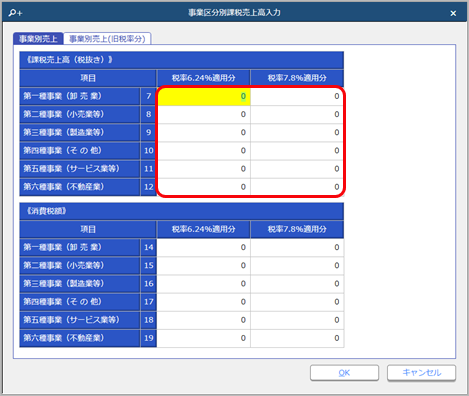Click 項目 header in 消費税額 table
The width and height of the screenshot is (469, 396).
pos(88,229)
